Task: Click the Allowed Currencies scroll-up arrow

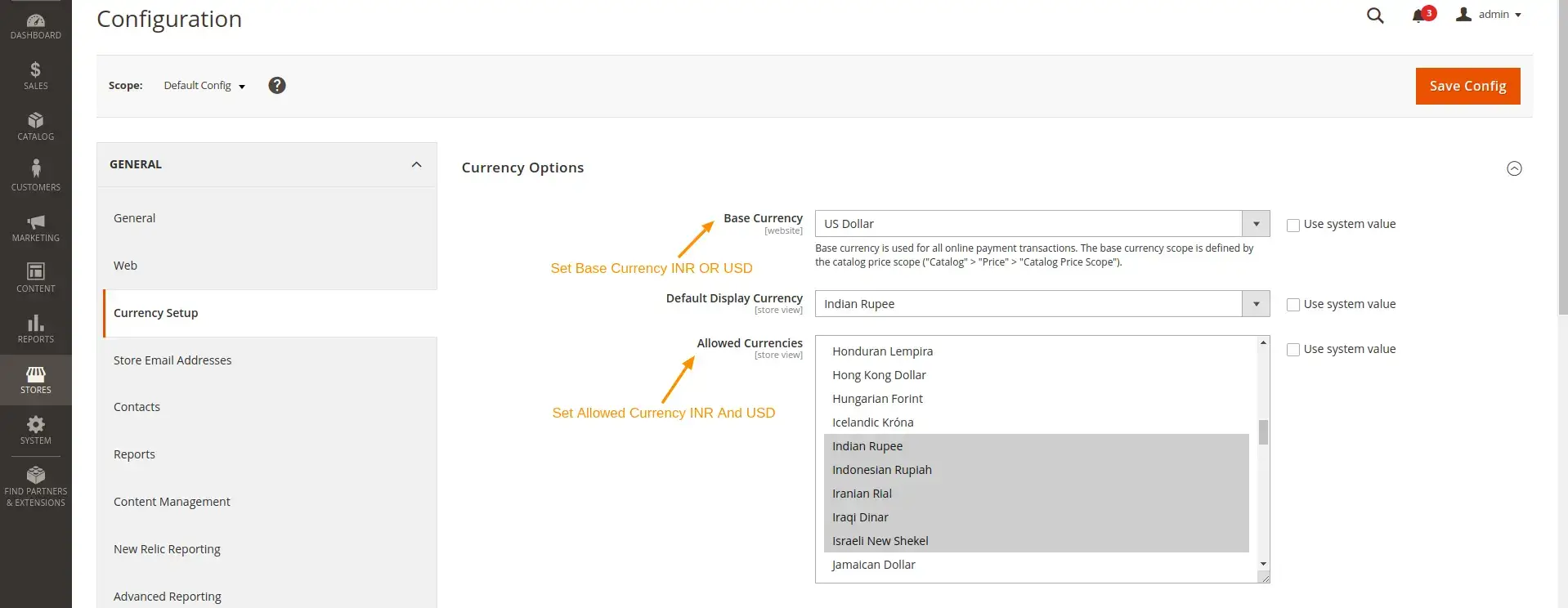Action: point(1263,342)
